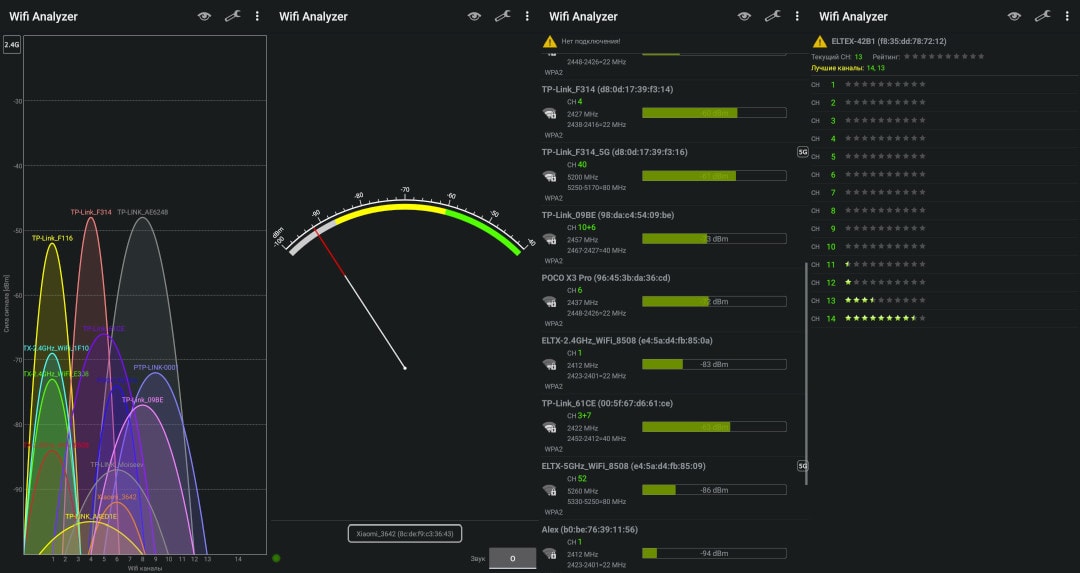Toggle the eye icon in signal meter panel
This screenshot has width=1080, height=573.
(x=474, y=16)
